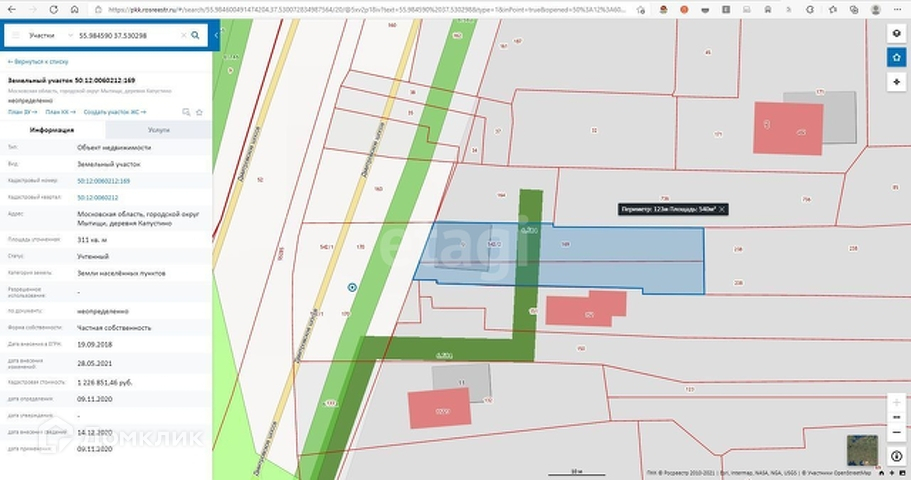Close the perimeter and area measurement tooltip
This screenshot has width=911, height=480.
coord(722,209)
